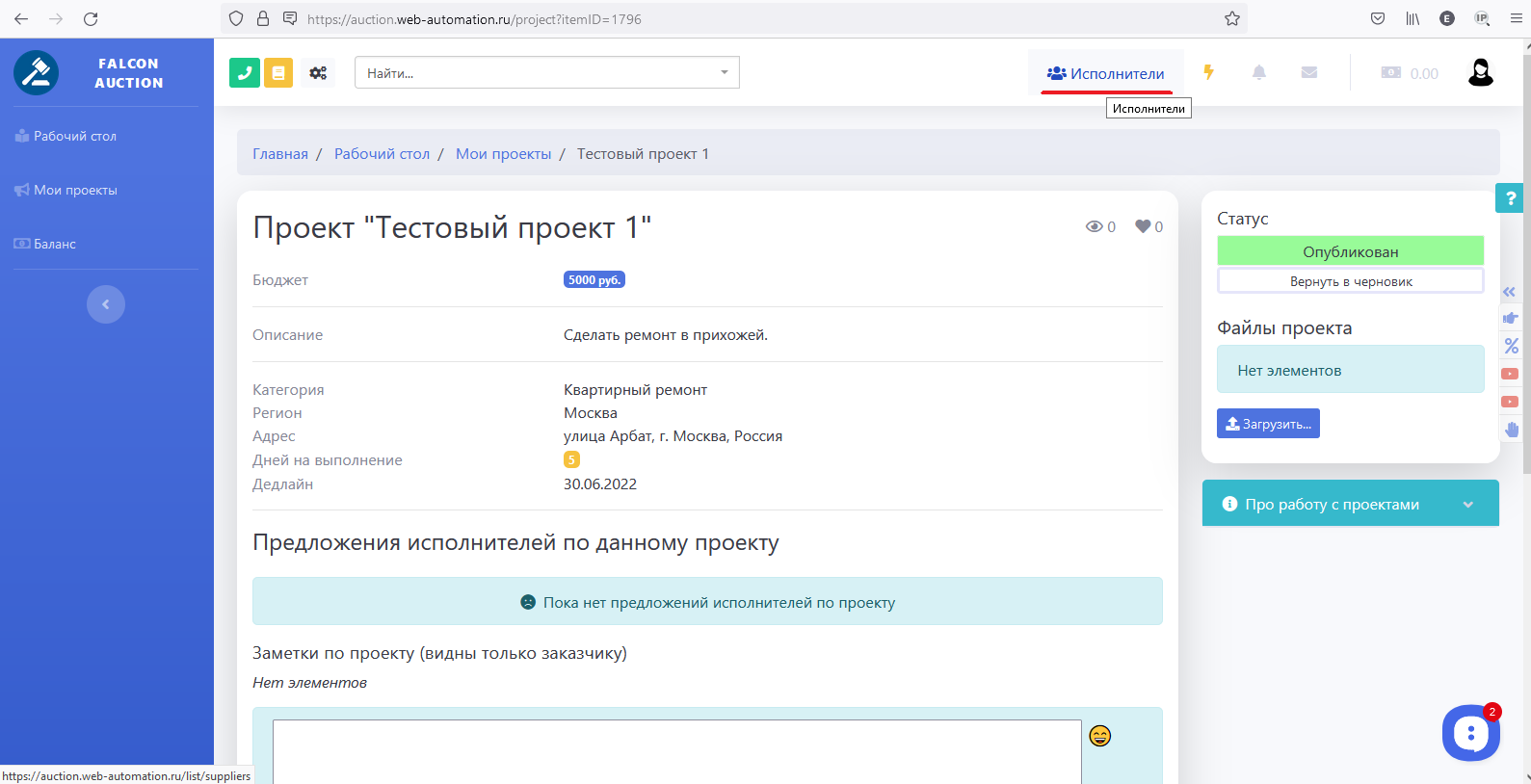
Task: Click into the project notes text area
Action: [x=676, y=751]
